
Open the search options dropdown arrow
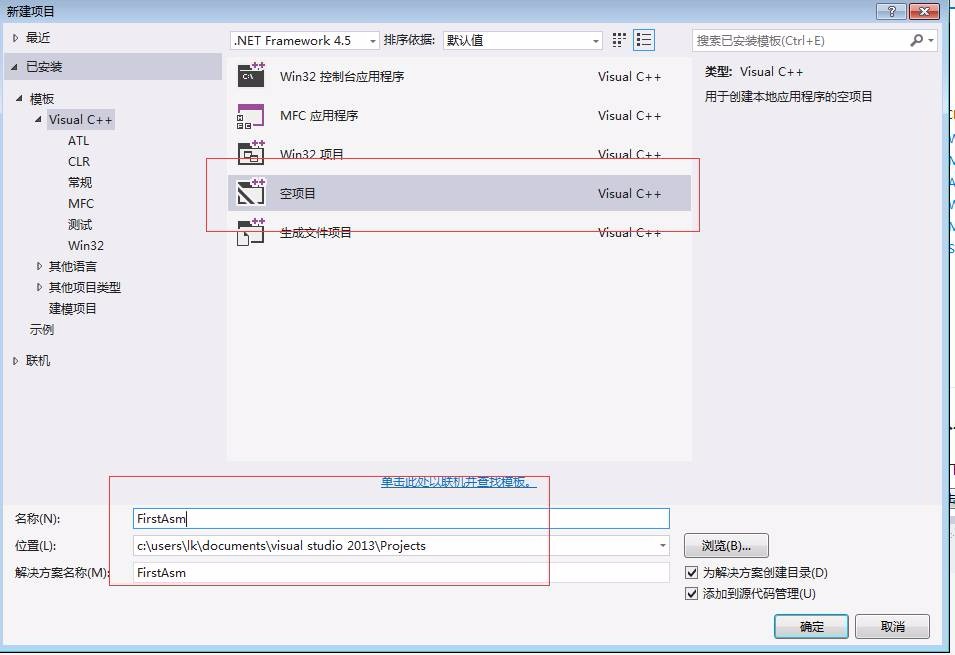click(931, 40)
